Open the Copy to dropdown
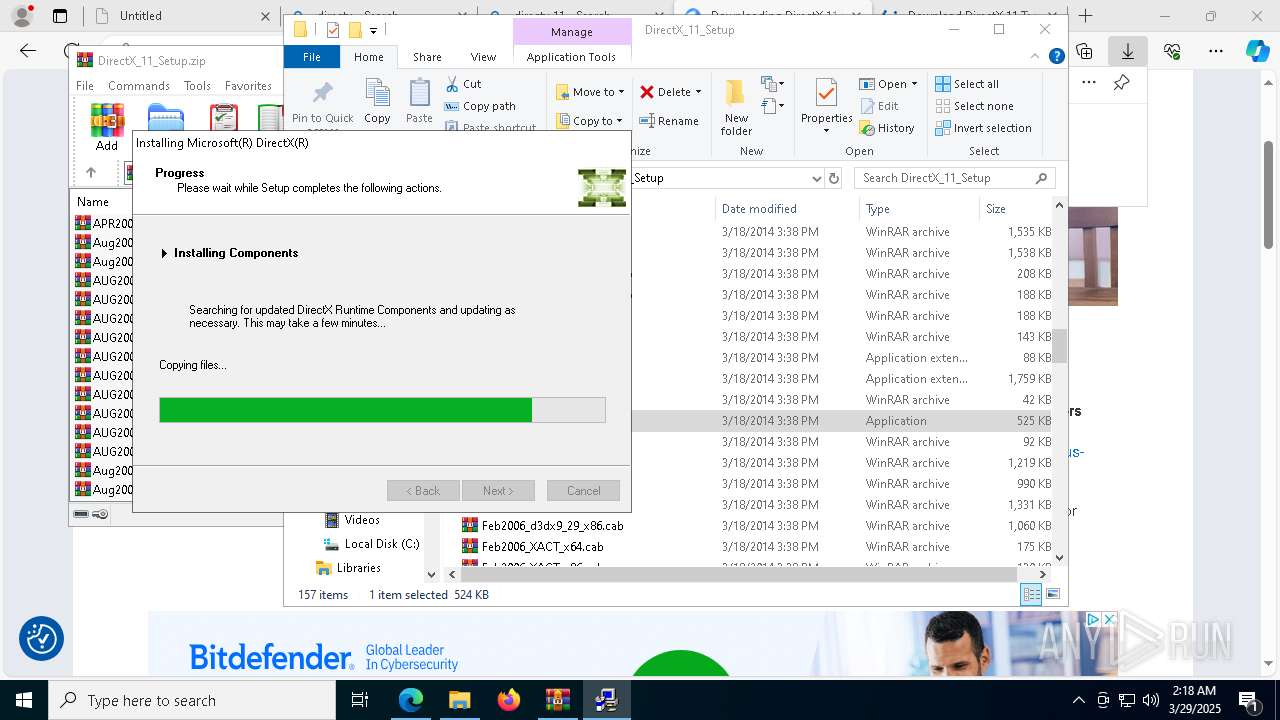 coord(590,121)
